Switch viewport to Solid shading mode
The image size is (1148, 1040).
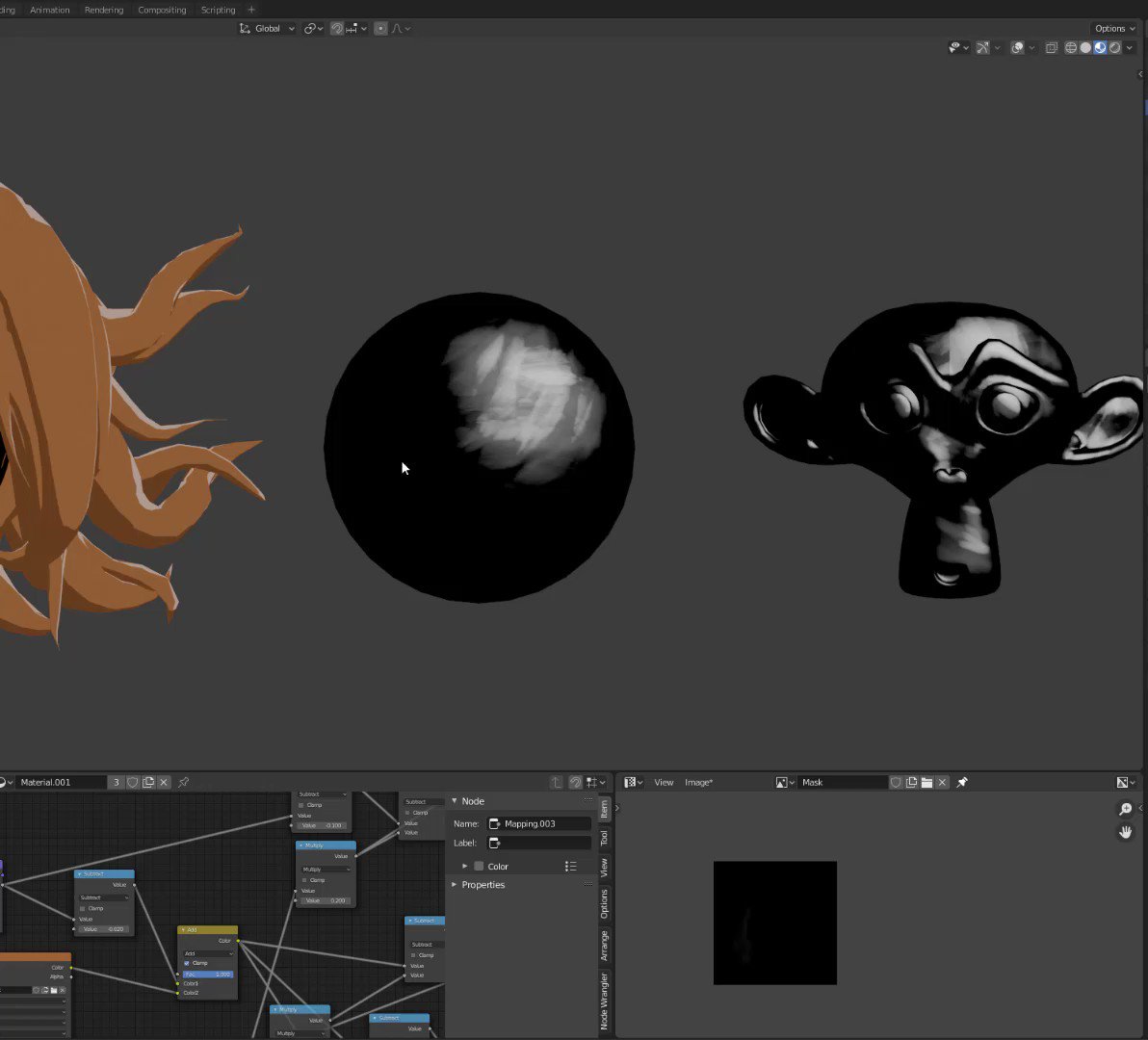(x=1085, y=47)
